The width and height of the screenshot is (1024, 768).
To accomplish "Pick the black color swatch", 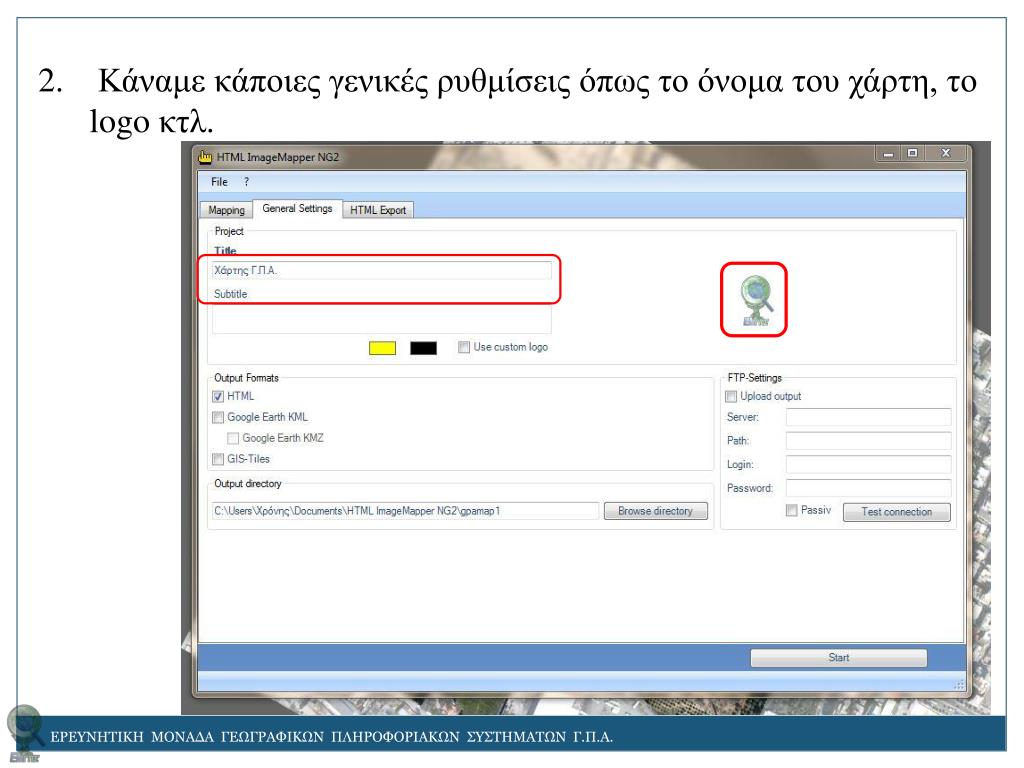I will (x=423, y=348).
